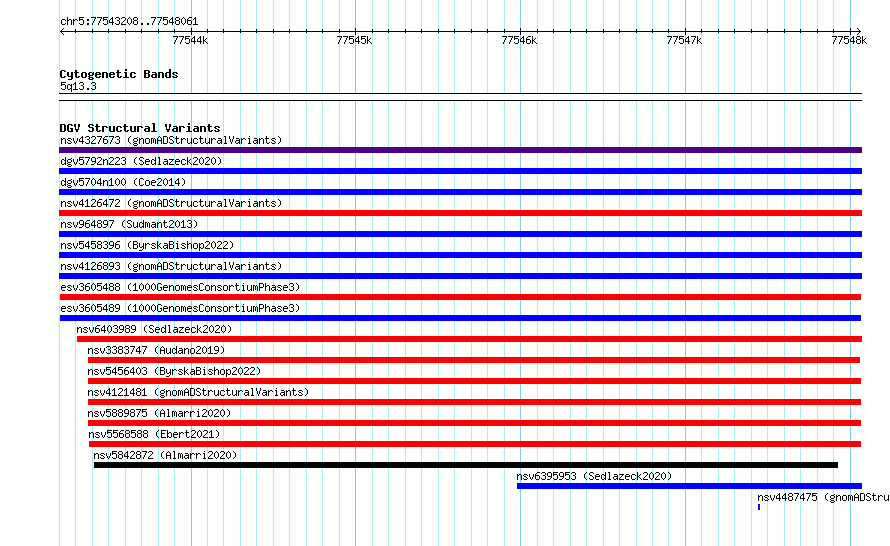Click the tiny blue nsv4487475 variant mark
This screenshot has width=890, height=546.
[759, 507]
